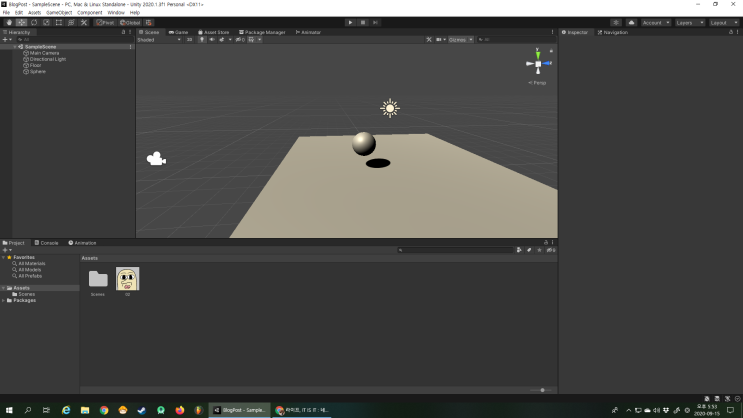
Task: Select All Materials favorite
Action: pyautogui.click(x=32, y=264)
